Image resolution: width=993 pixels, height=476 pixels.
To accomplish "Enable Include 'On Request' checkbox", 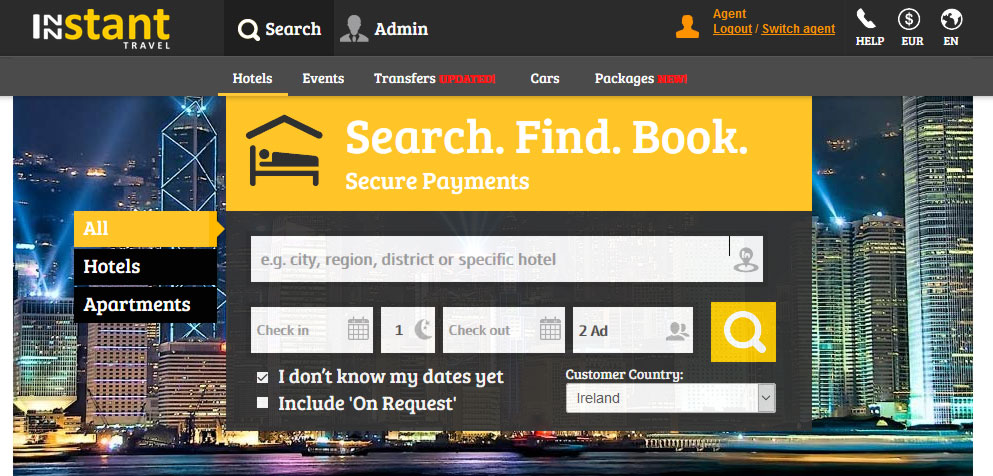I will click(x=262, y=403).
